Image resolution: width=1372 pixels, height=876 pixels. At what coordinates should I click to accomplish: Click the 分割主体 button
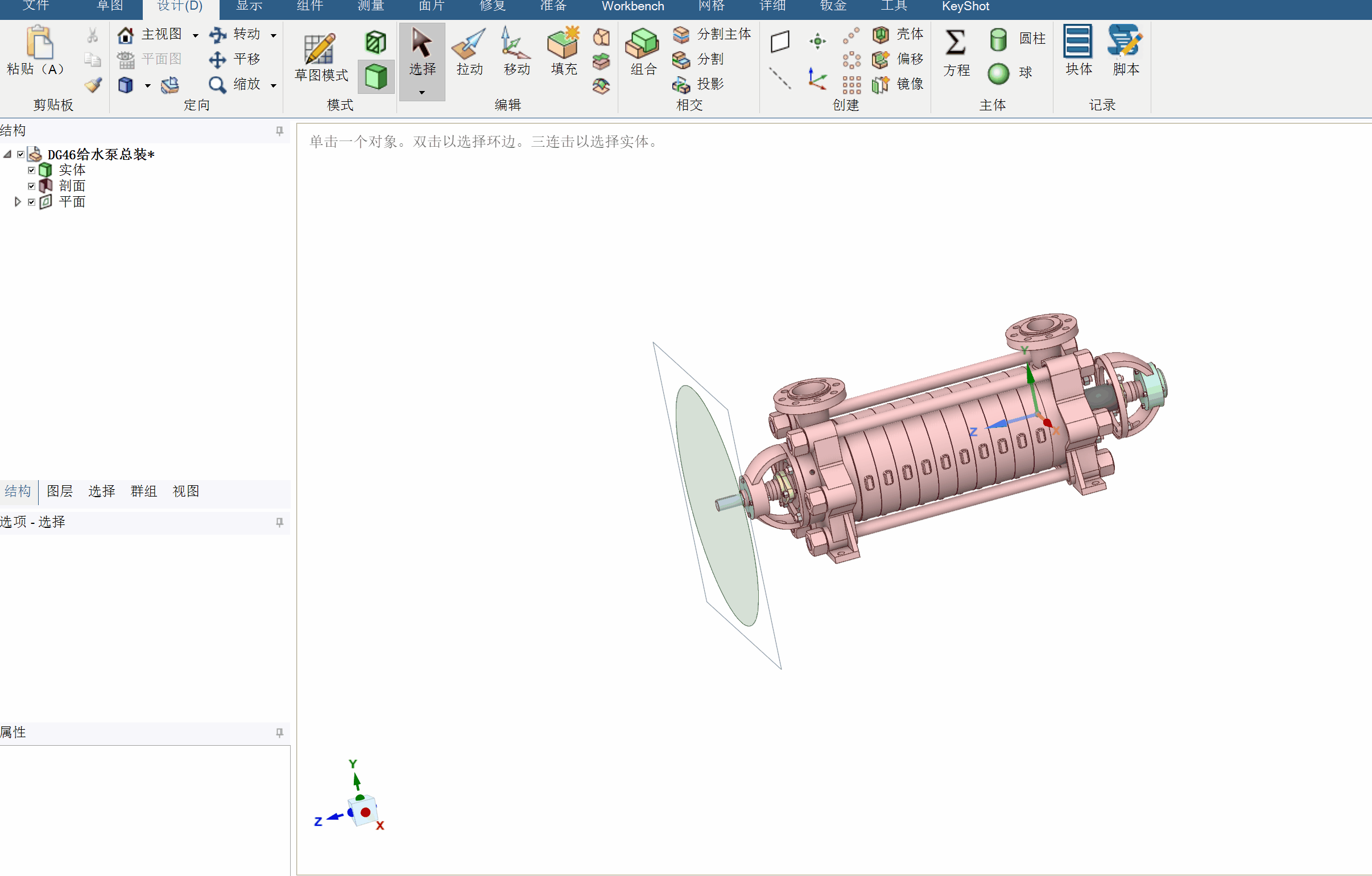(712, 34)
